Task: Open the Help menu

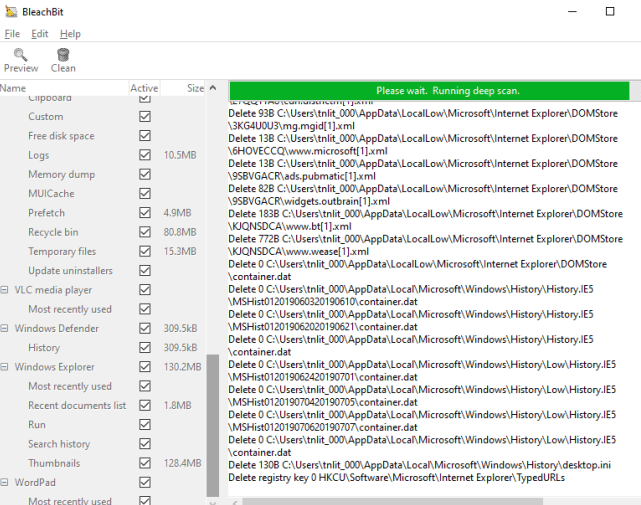Action: [70, 34]
